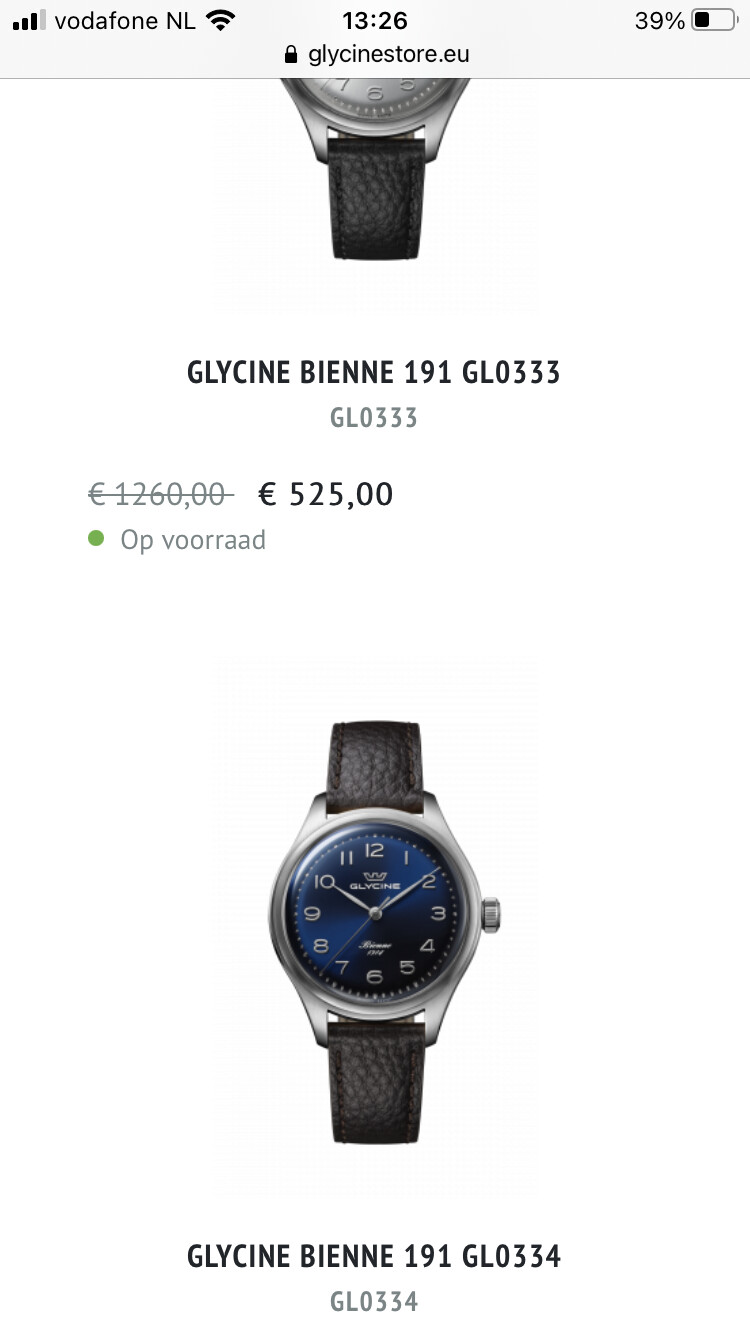Open the GLYCINE BIENNE 191 GL0334 title link
The height and width of the screenshot is (1334, 750).
click(374, 1255)
